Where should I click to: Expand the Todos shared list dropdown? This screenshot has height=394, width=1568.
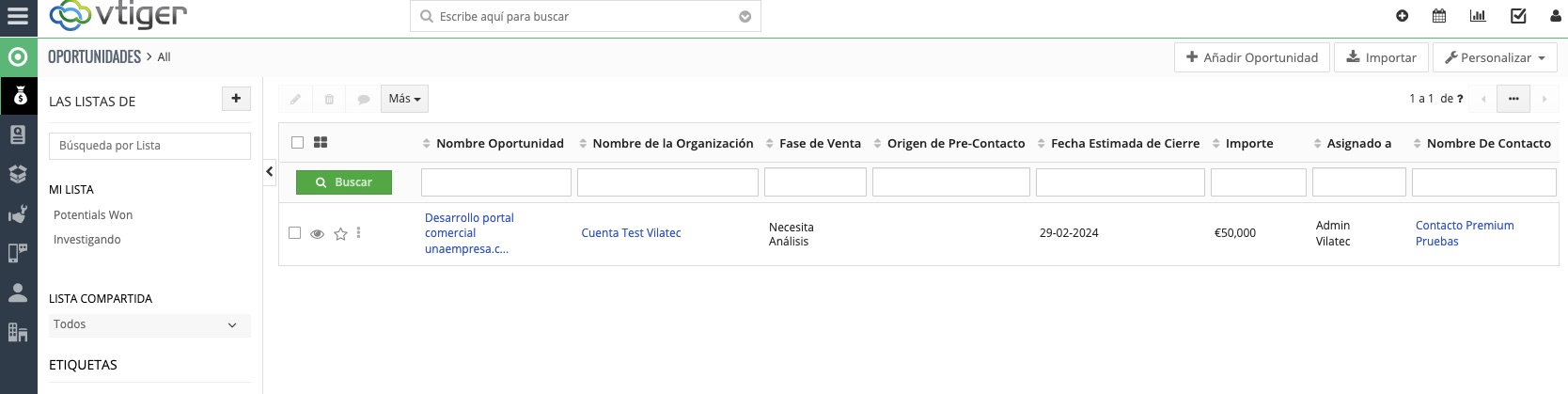(x=149, y=325)
